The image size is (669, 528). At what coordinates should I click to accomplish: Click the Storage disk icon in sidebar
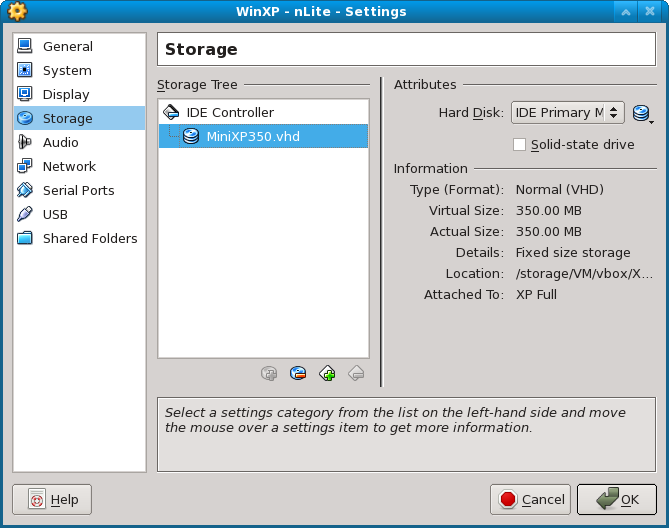click(x=25, y=118)
